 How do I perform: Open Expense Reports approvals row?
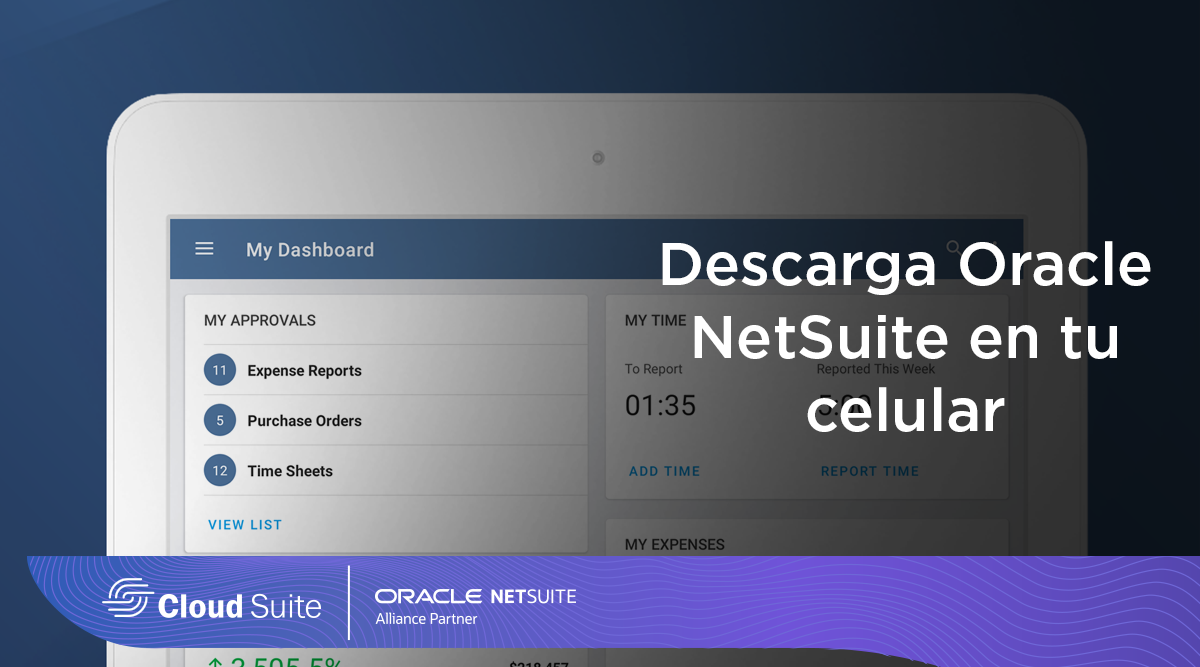point(395,370)
